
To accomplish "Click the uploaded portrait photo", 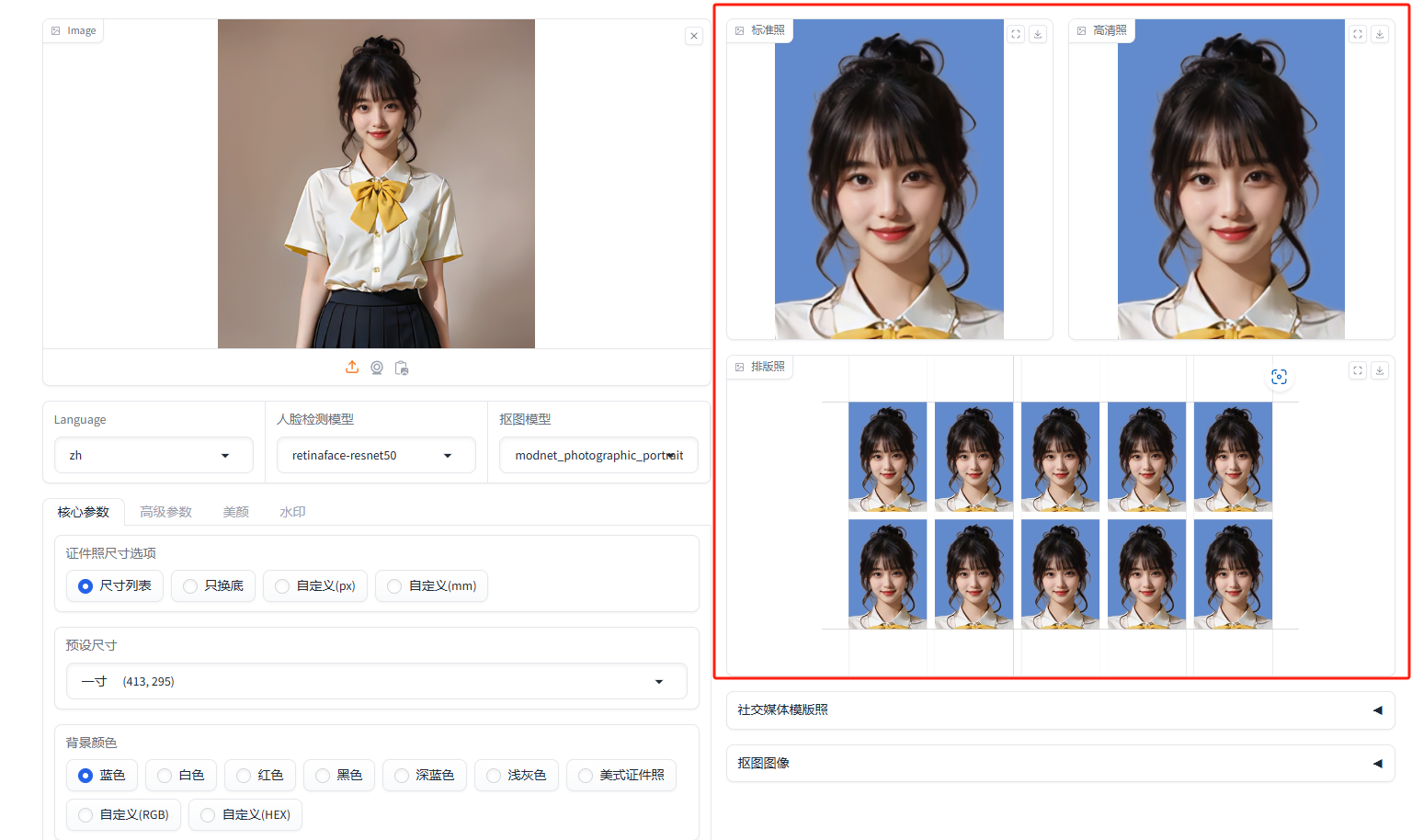I will pos(376,184).
